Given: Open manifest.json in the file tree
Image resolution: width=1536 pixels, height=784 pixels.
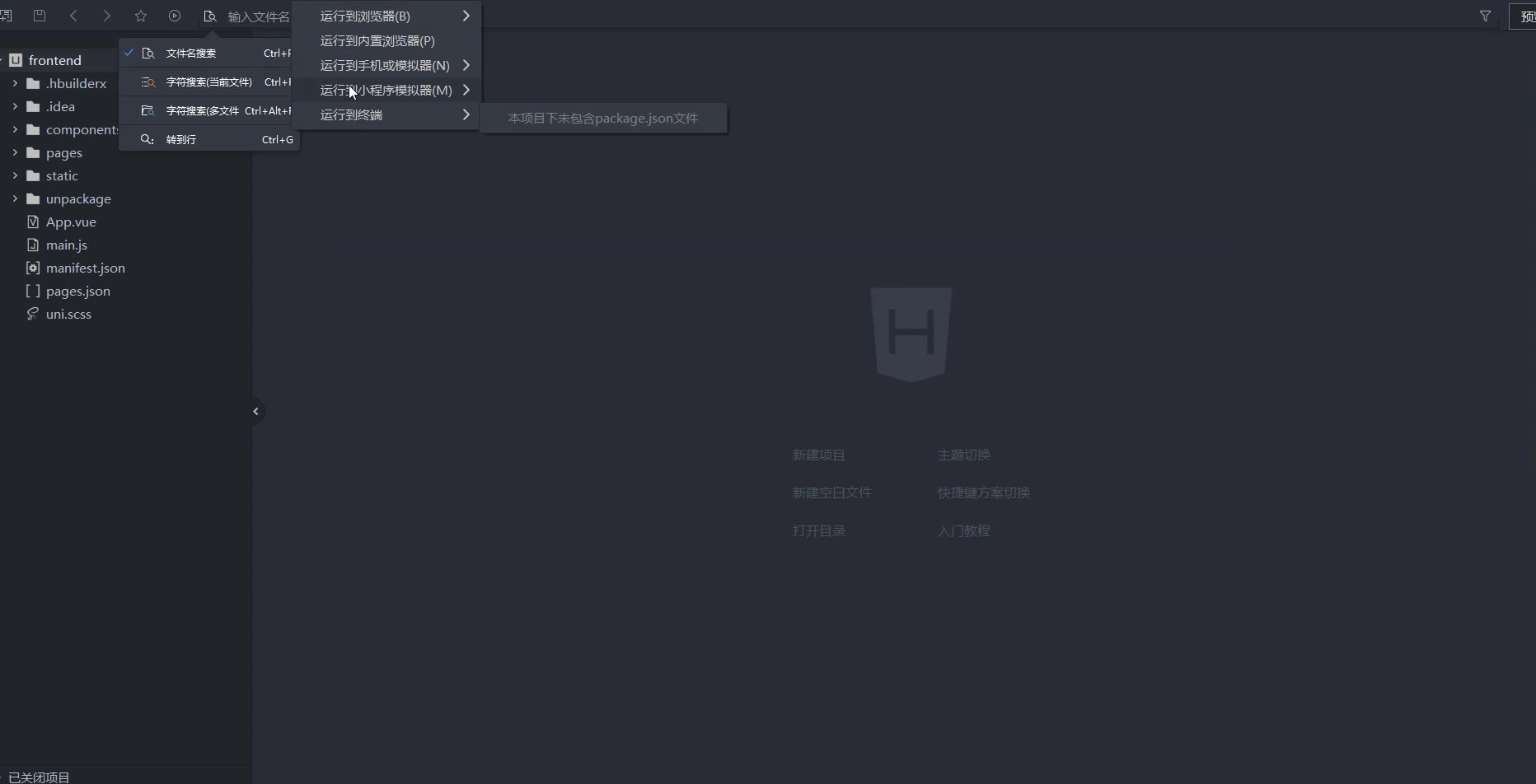Looking at the screenshot, I should coord(86,268).
